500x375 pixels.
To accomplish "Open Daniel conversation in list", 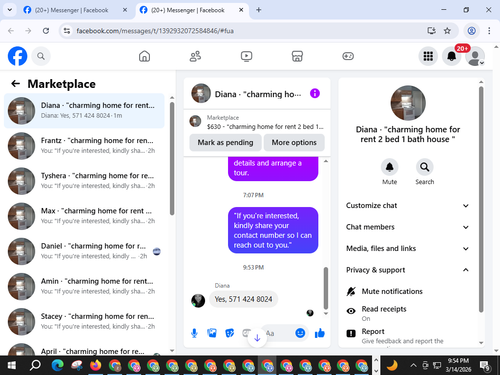I will (x=84, y=251).
